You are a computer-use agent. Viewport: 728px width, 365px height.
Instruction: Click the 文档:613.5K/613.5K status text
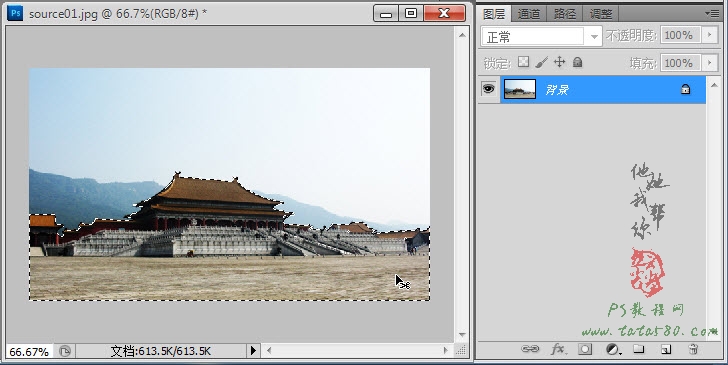161,351
